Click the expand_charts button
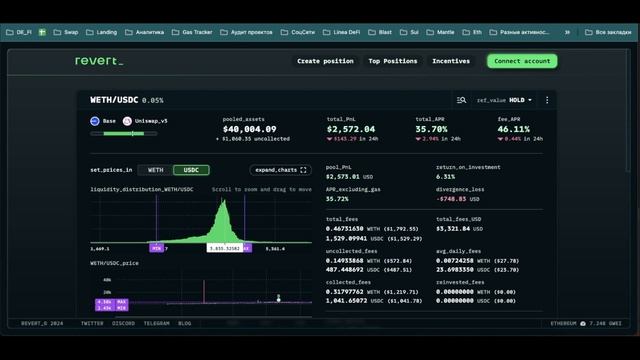Screen dimensions: 640x360 coord(280,170)
